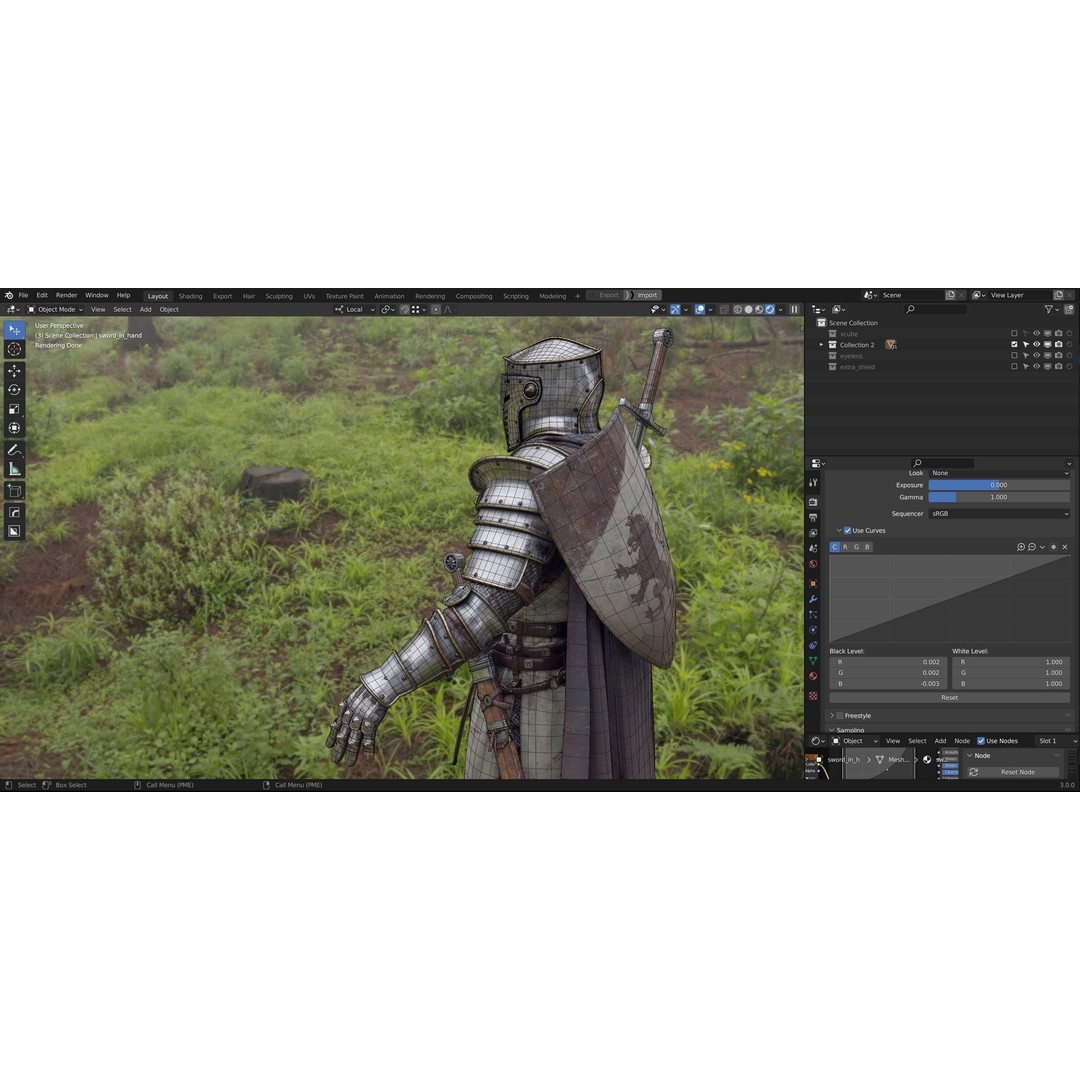
Task: Open the Modifiers wrench tab
Action: click(813, 599)
